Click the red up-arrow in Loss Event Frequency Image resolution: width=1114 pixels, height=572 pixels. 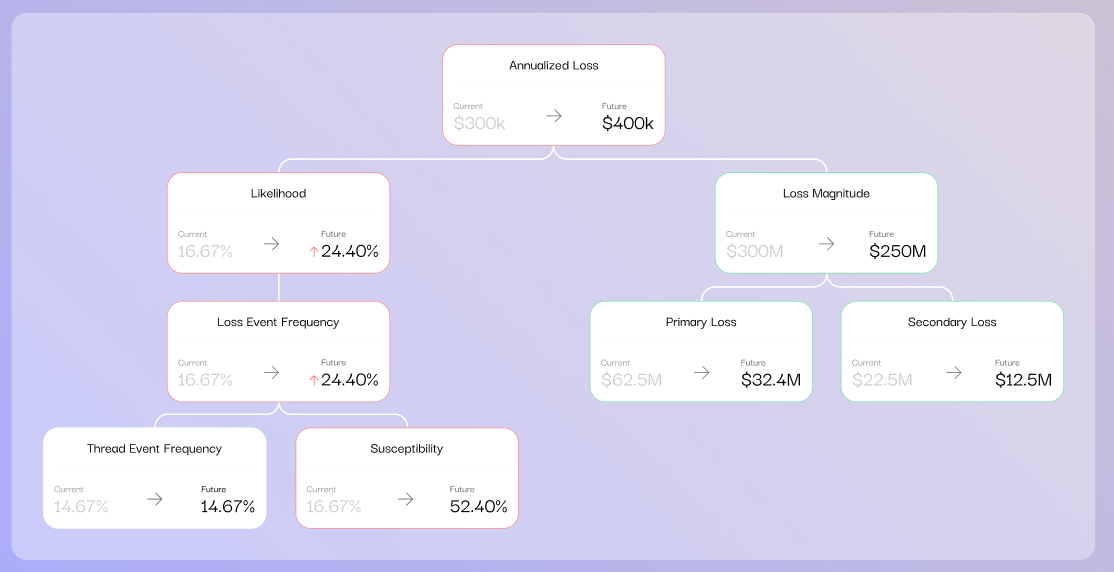[314, 380]
